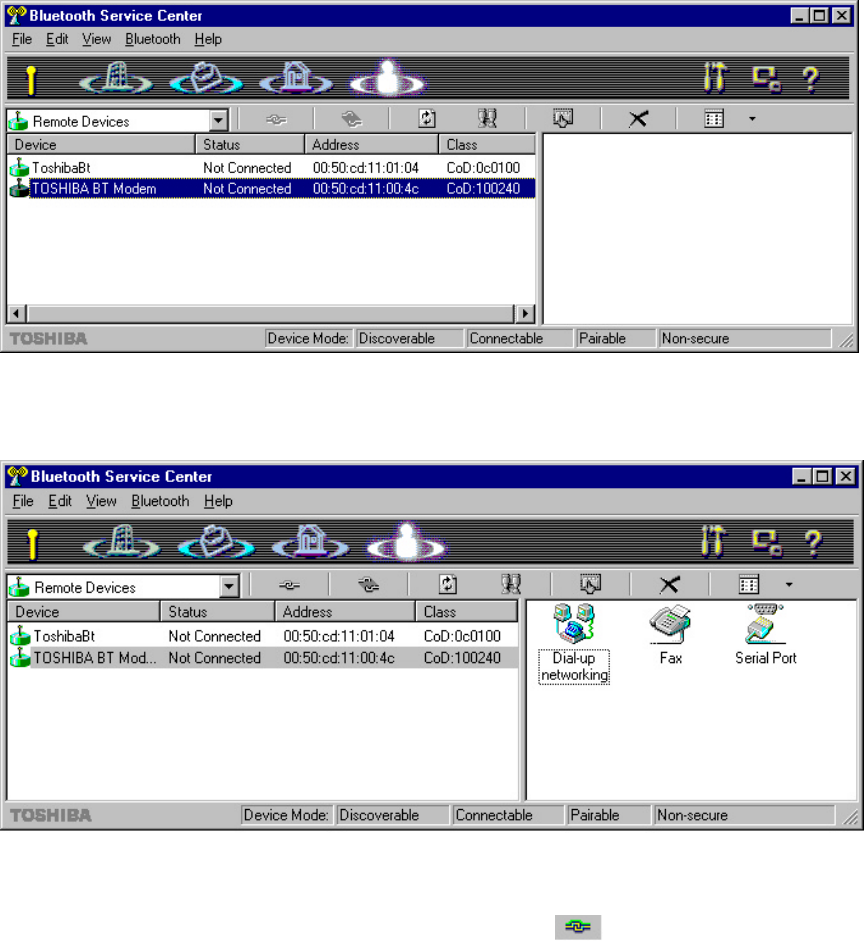
Task: Select the glowing person profile in upper window
Action: (388, 79)
